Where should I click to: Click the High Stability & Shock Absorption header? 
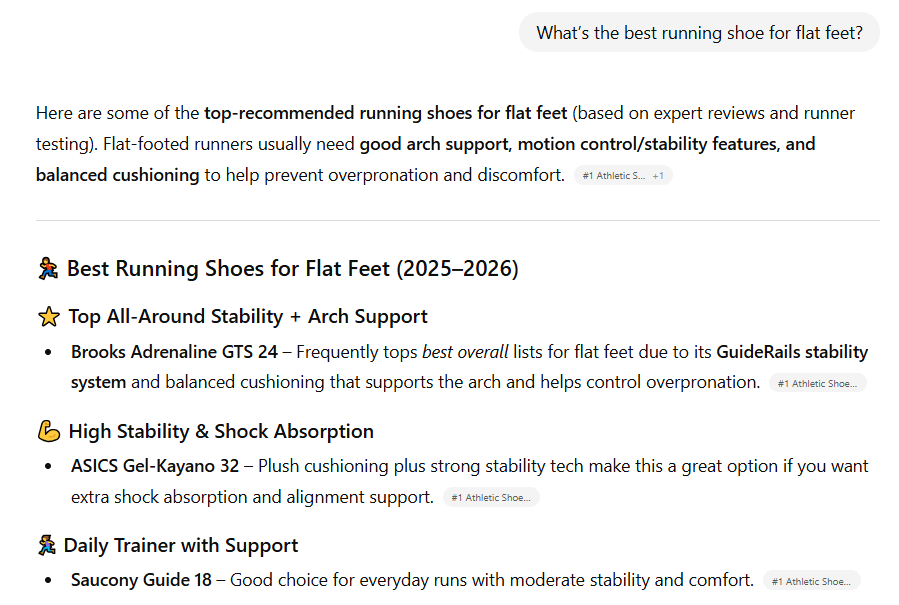point(221,431)
